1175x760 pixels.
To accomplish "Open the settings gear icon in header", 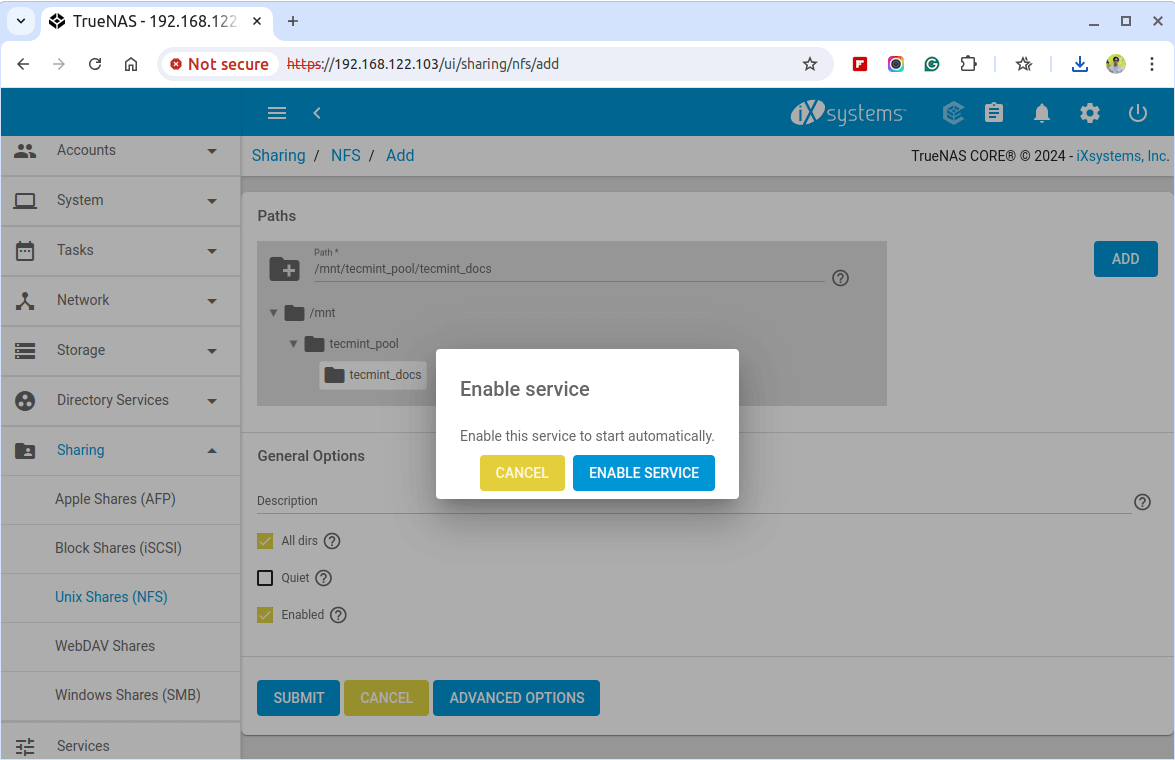I will tap(1090, 113).
